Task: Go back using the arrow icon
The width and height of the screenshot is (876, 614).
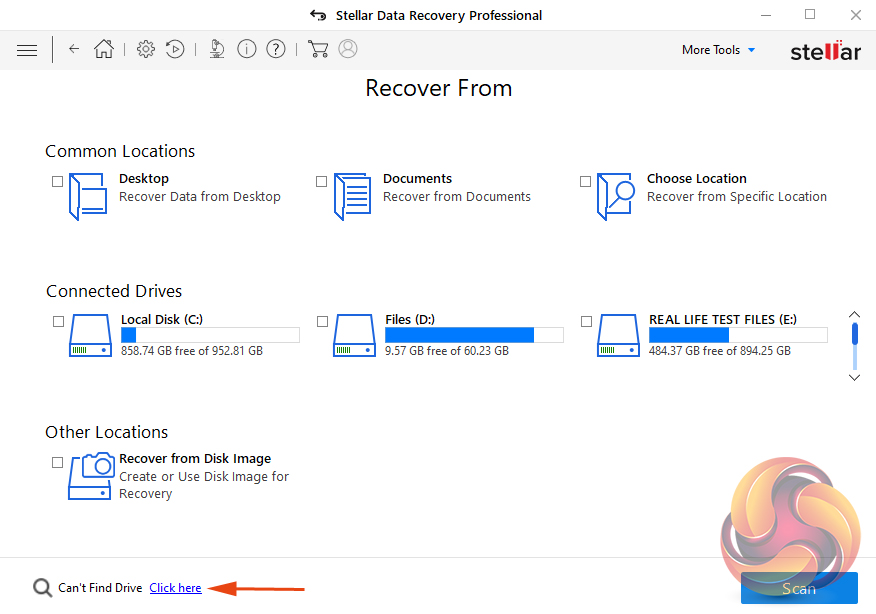Action: click(x=74, y=49)
